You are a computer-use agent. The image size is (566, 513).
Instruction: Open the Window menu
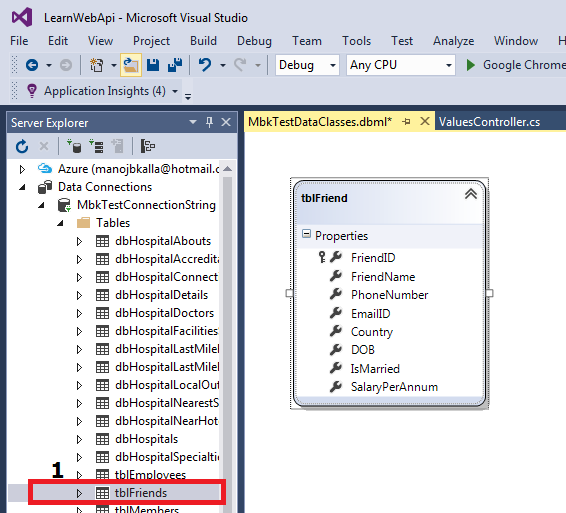516,41
